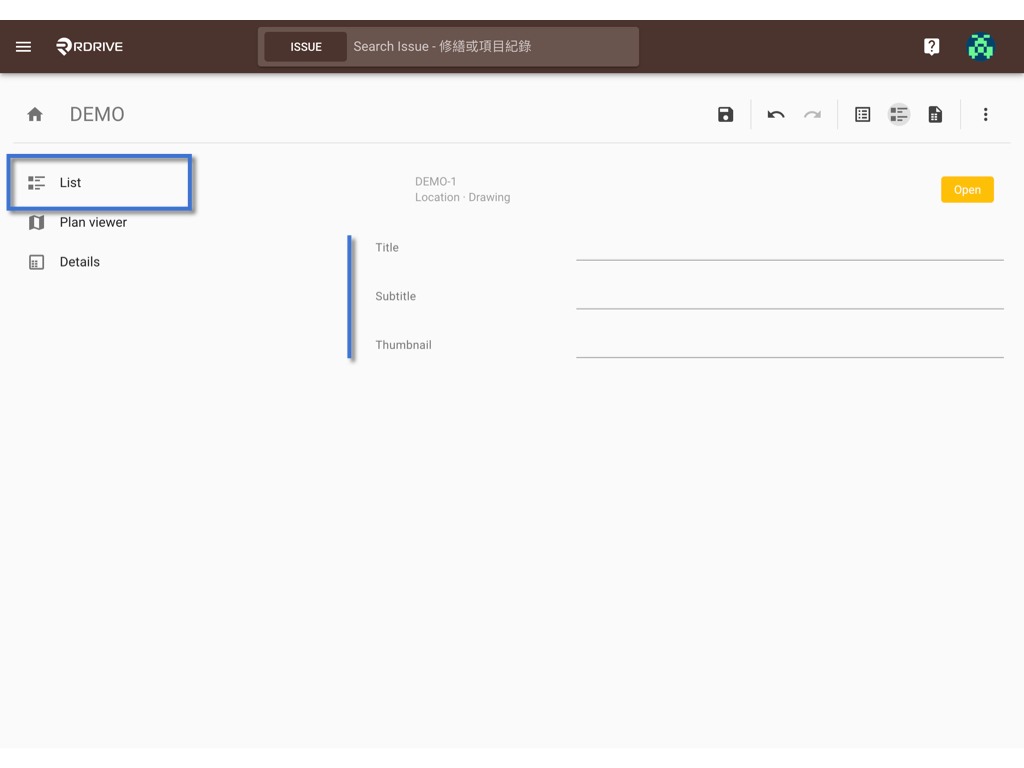
Task: Select Plan viewer in the sidebar
Action: pos(99,223)
